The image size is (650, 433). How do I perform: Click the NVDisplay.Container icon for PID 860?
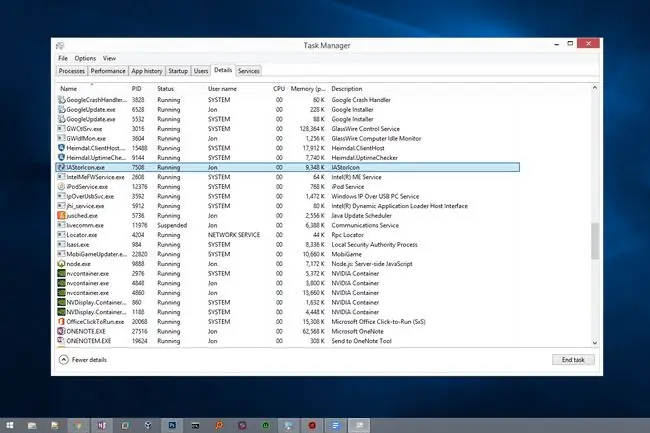click(61, 302)
